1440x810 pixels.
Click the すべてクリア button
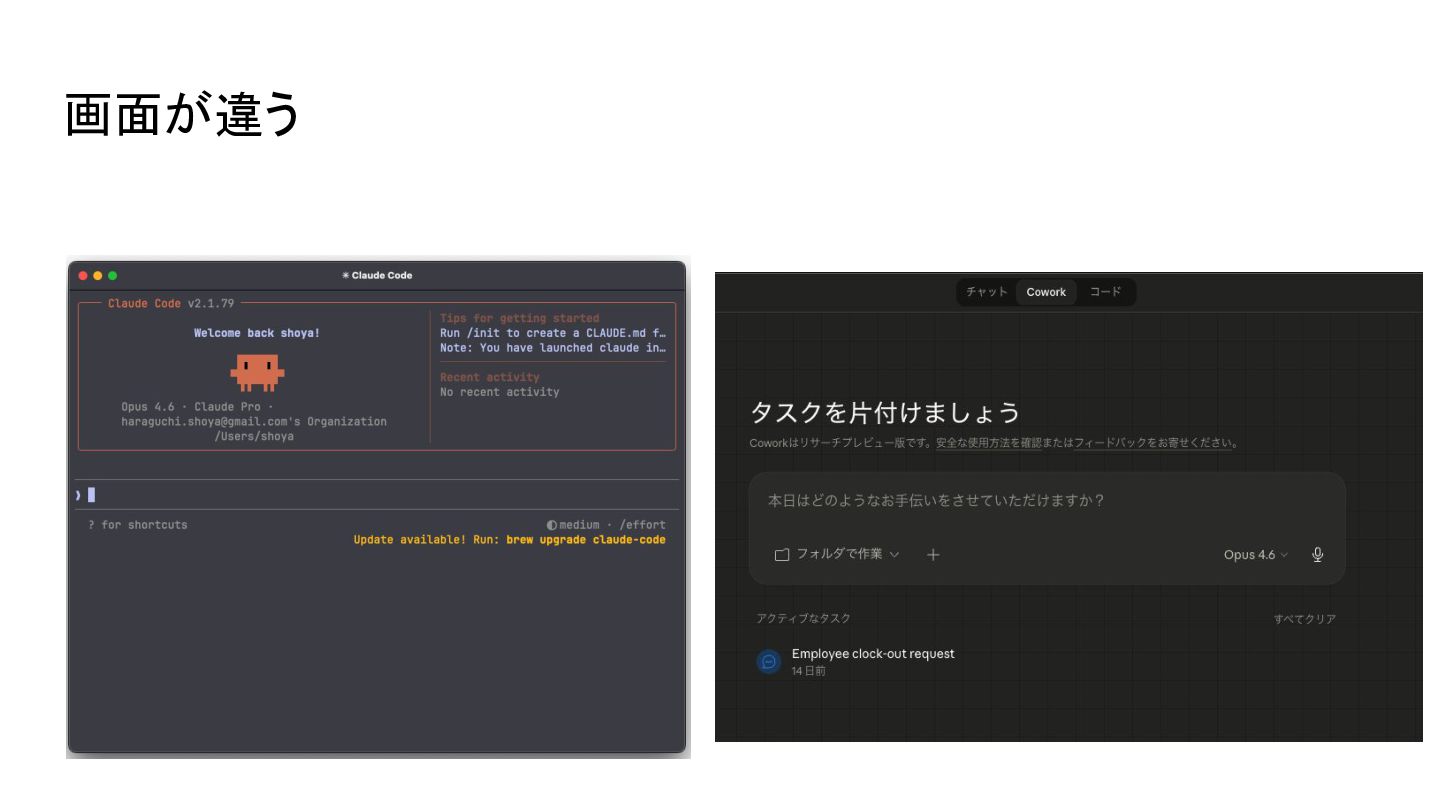click(x=1304, y=619)
